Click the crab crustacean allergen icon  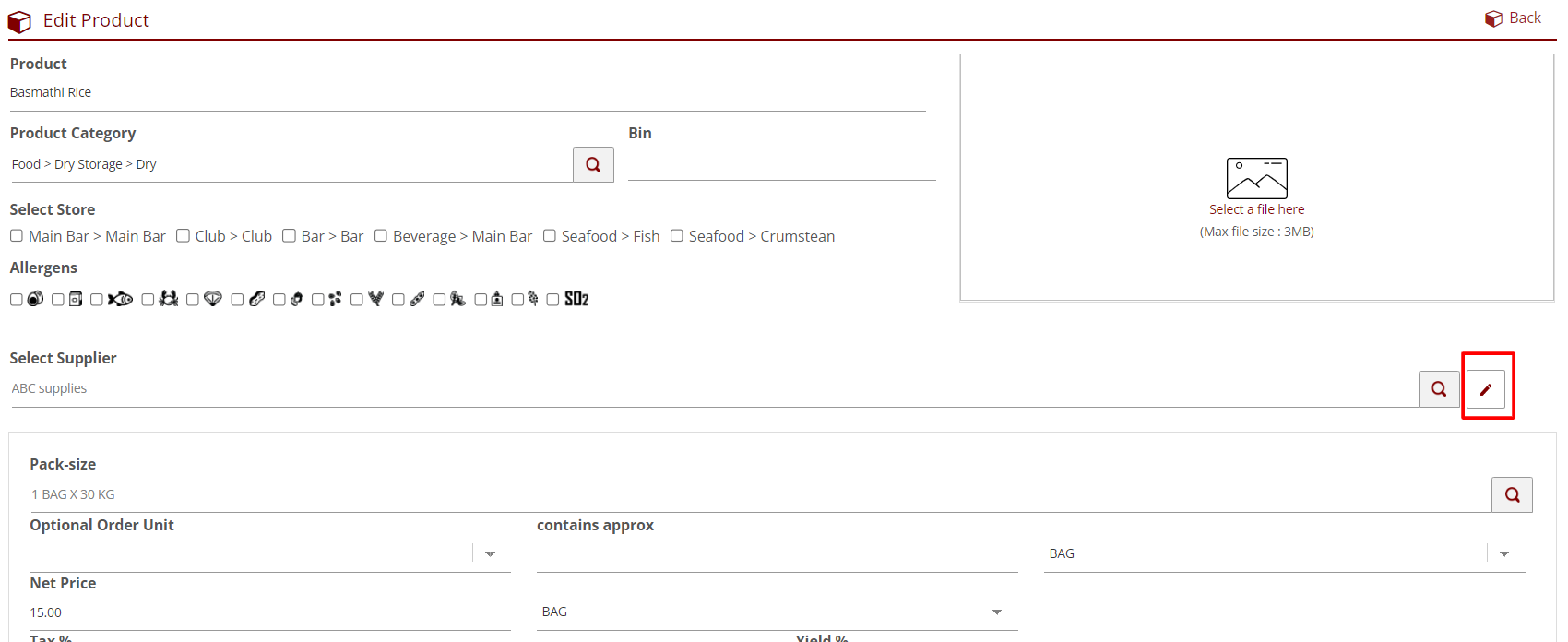point(169,299)
